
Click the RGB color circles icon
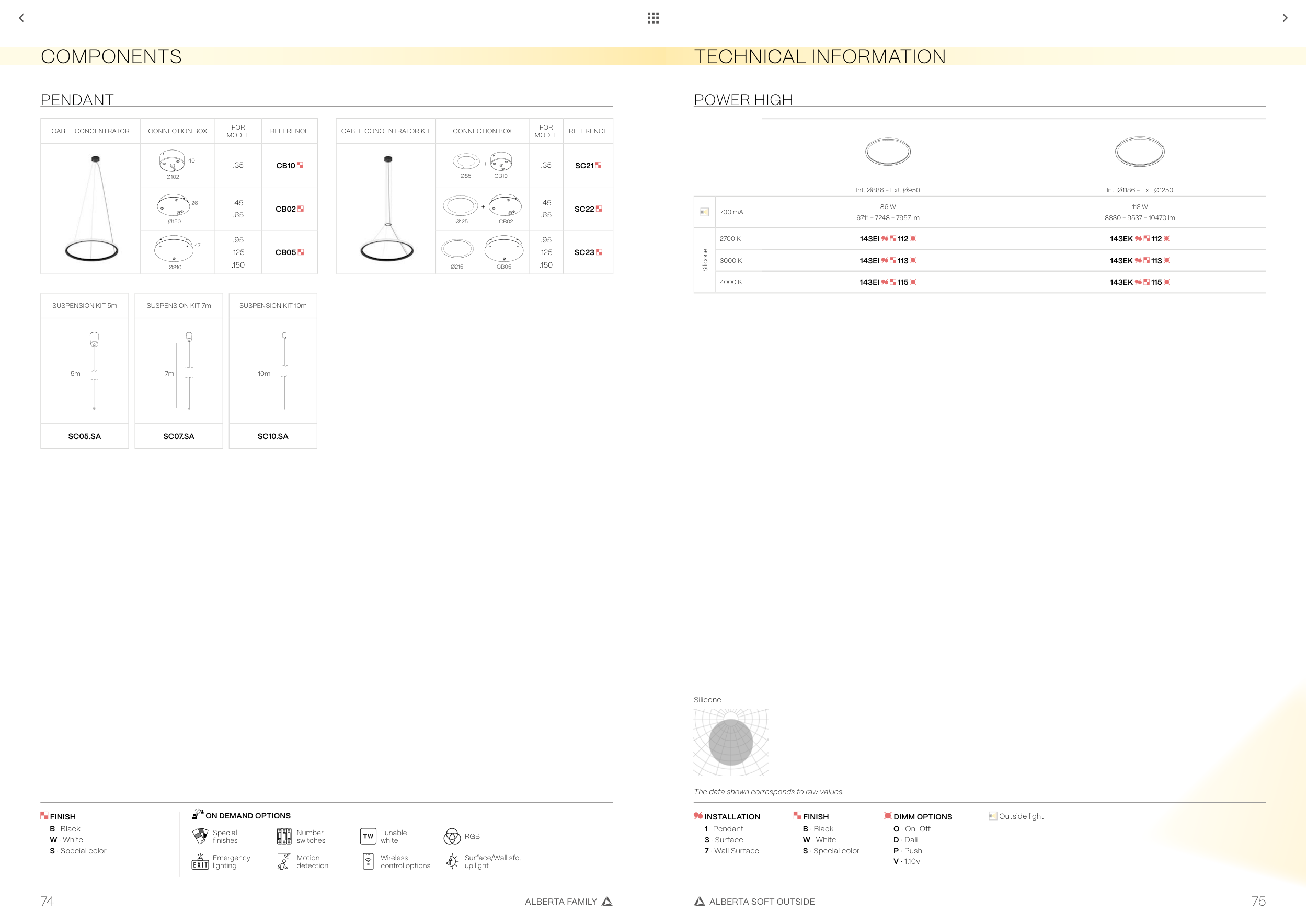pyautogui.click(x=452, y=836)
